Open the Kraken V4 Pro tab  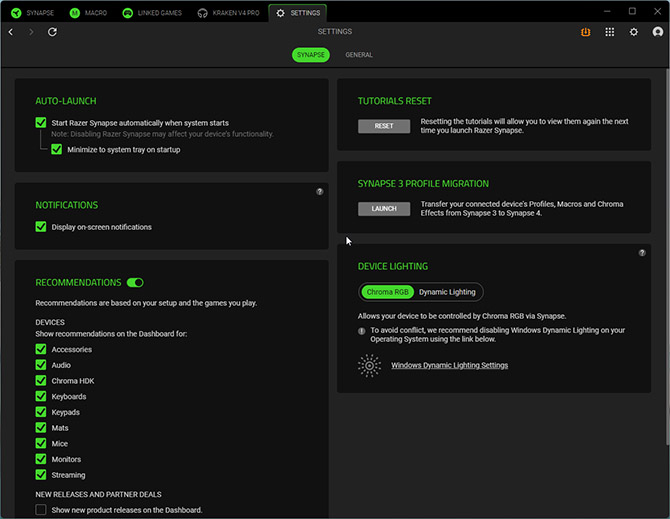click(229, 13)
